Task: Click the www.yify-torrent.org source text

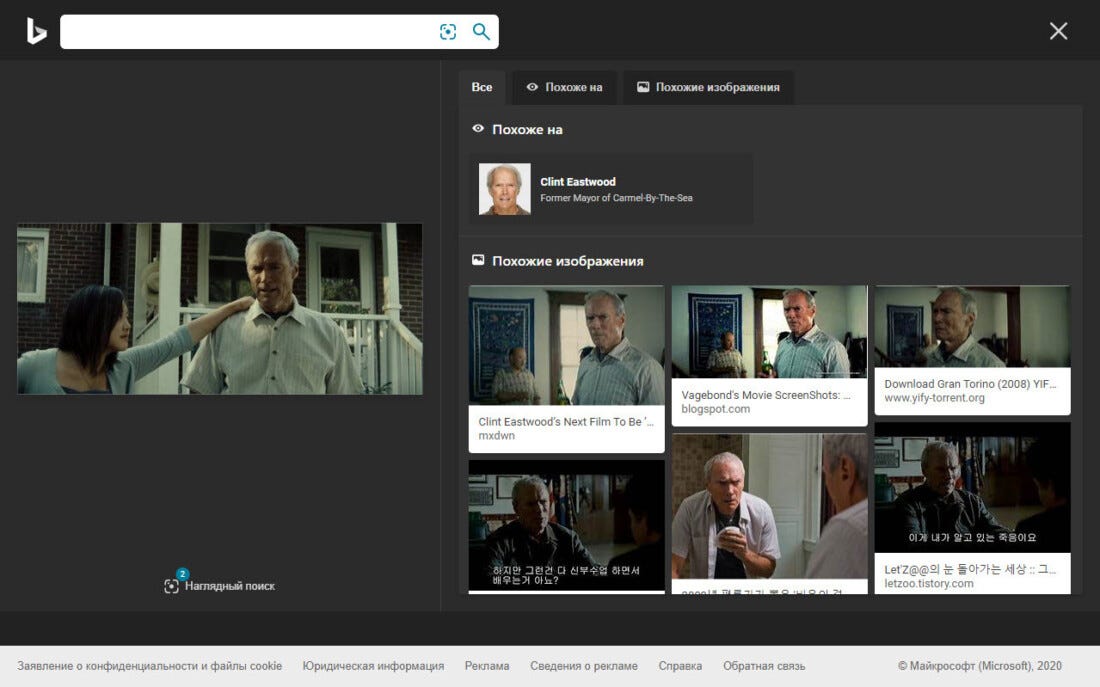Action: click(934, 398)
